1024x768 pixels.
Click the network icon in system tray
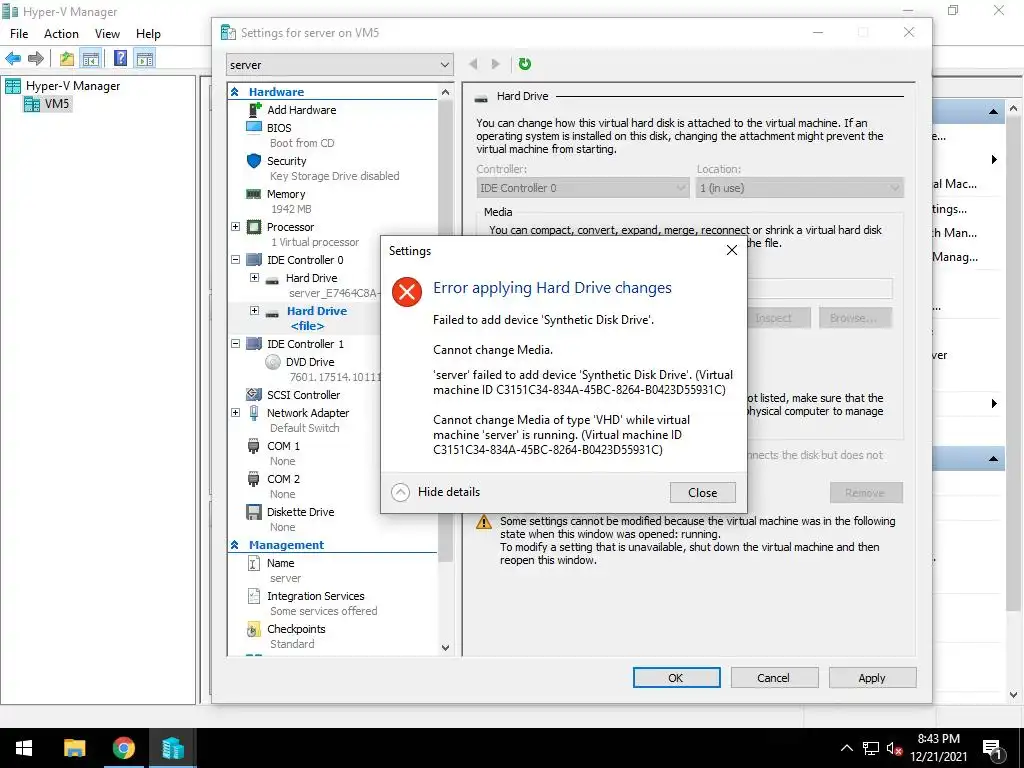(871, 748)
